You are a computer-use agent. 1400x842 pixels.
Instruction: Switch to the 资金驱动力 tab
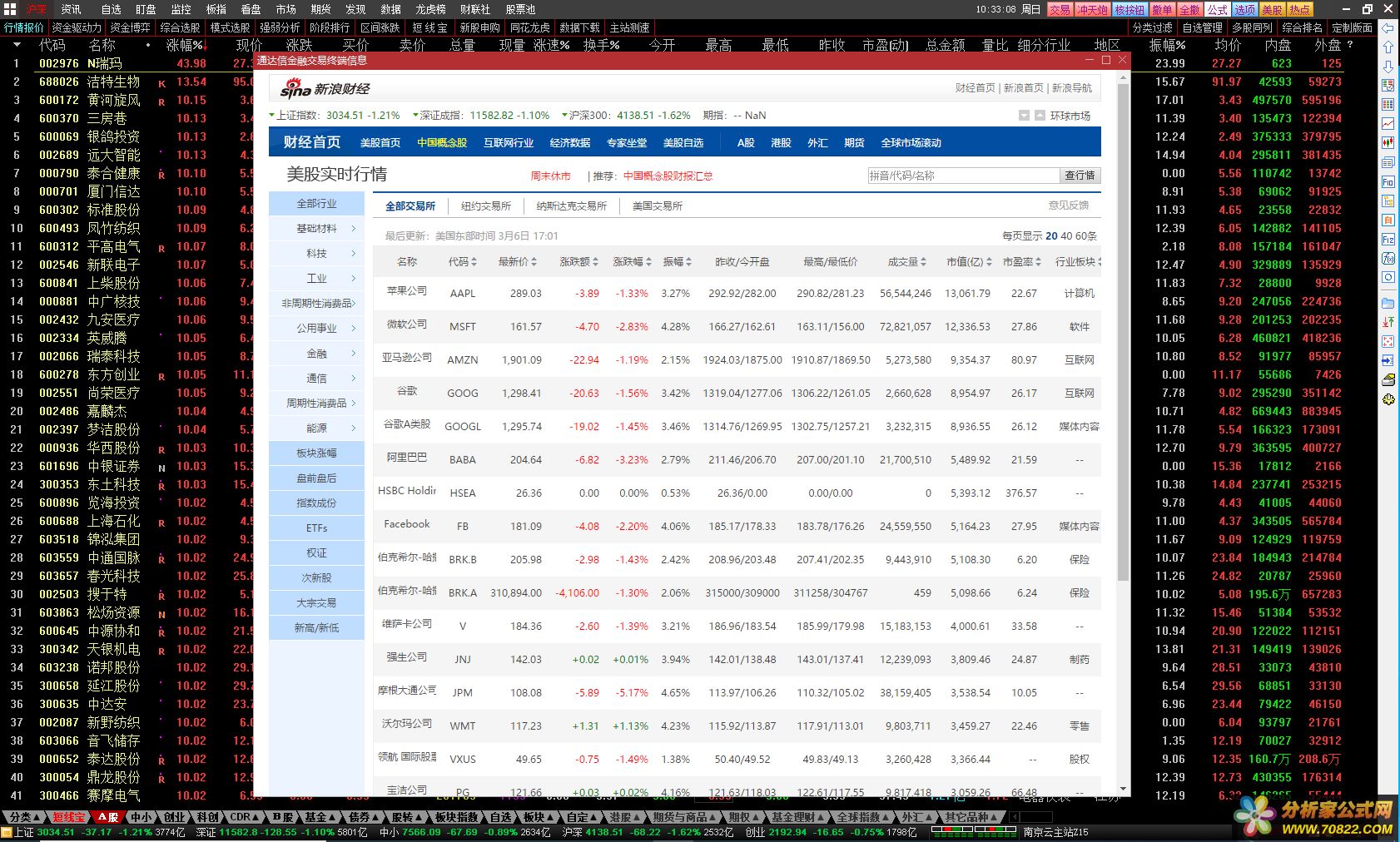pyautogui.click(x=77, y=27)
